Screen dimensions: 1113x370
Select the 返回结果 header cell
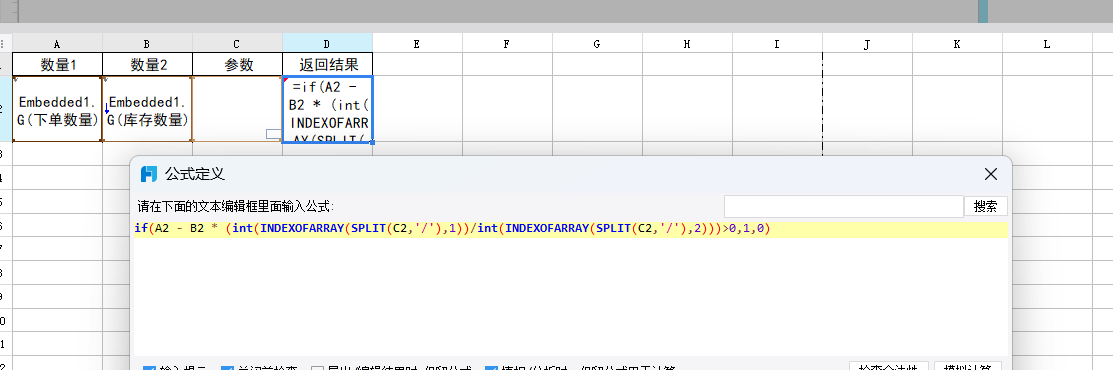pos(327,65)
